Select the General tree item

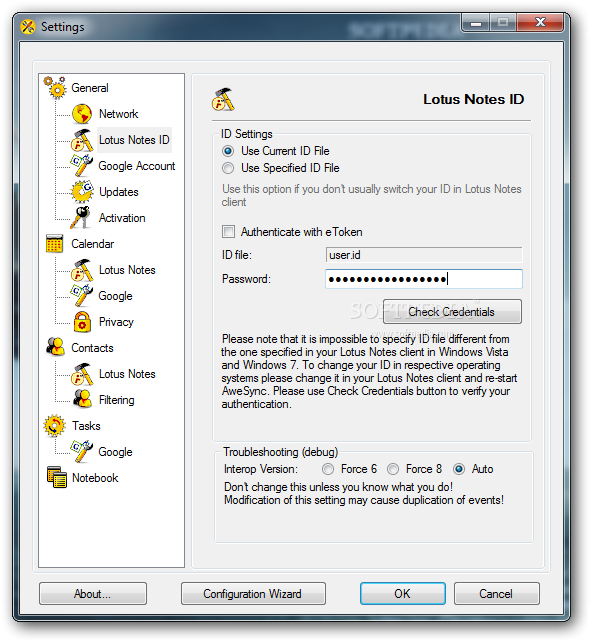[x=90, y=88]
